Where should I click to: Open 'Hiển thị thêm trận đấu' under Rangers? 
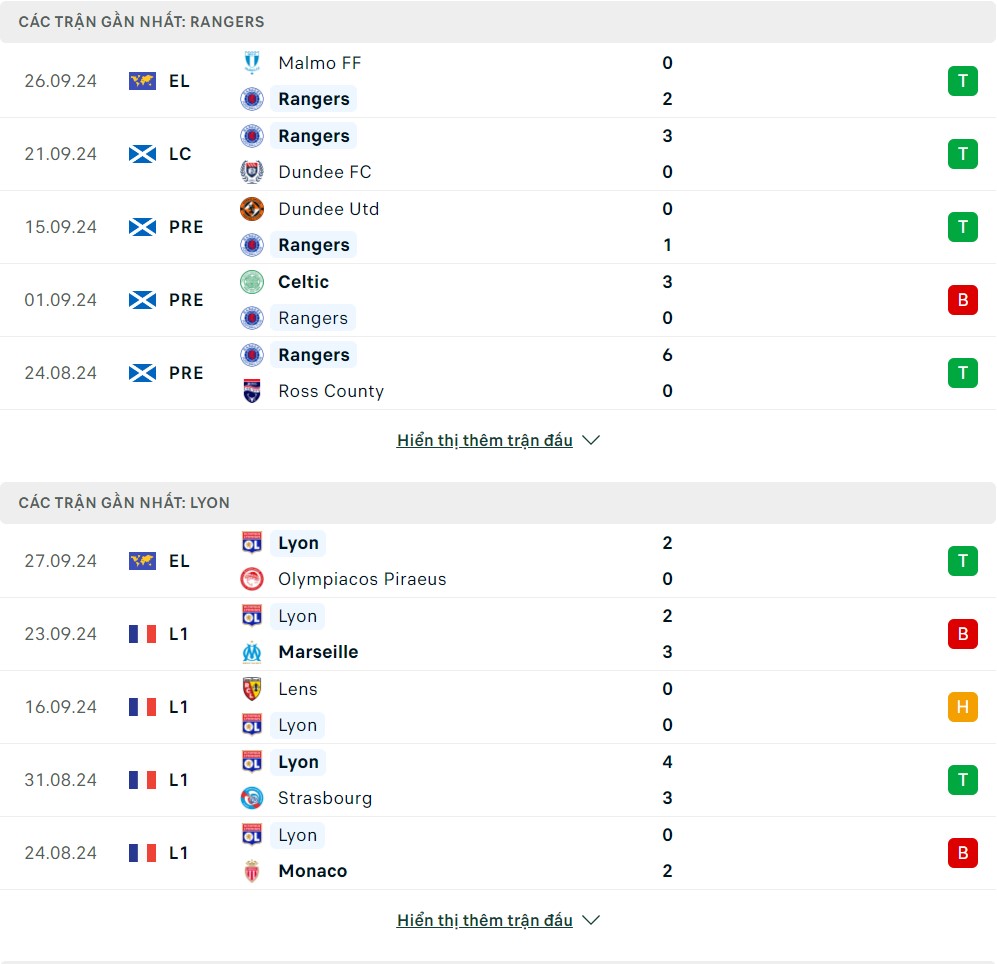pyautogui.click(x=485, y=440)
